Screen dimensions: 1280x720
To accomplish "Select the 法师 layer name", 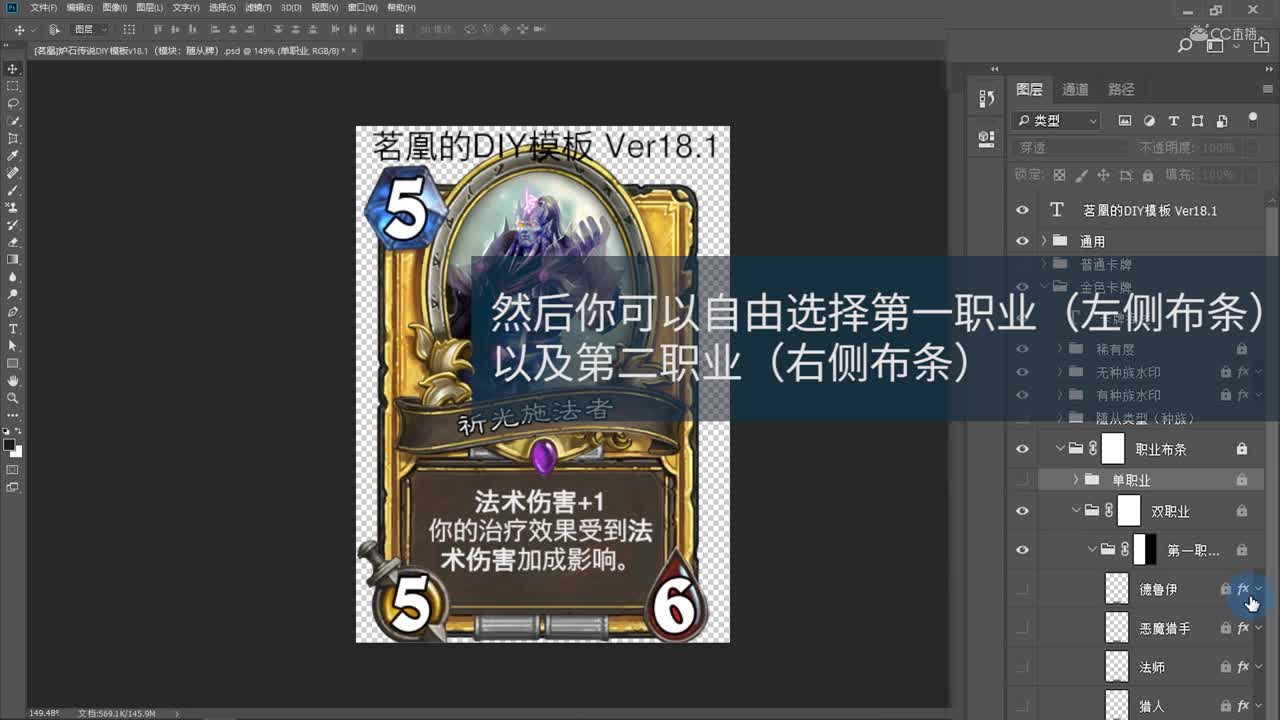I will tap(1152, 667).
